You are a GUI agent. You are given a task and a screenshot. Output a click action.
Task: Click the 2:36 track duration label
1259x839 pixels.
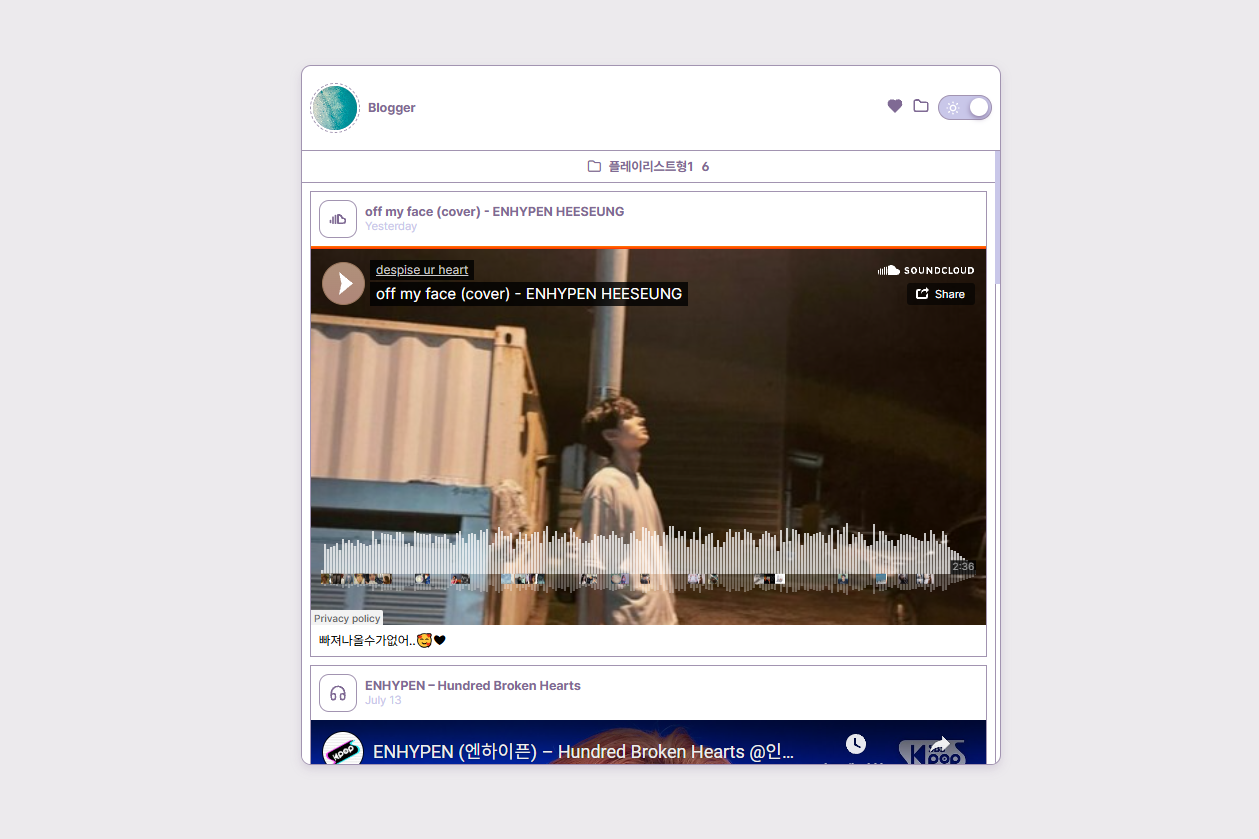(x=963, y=567)
